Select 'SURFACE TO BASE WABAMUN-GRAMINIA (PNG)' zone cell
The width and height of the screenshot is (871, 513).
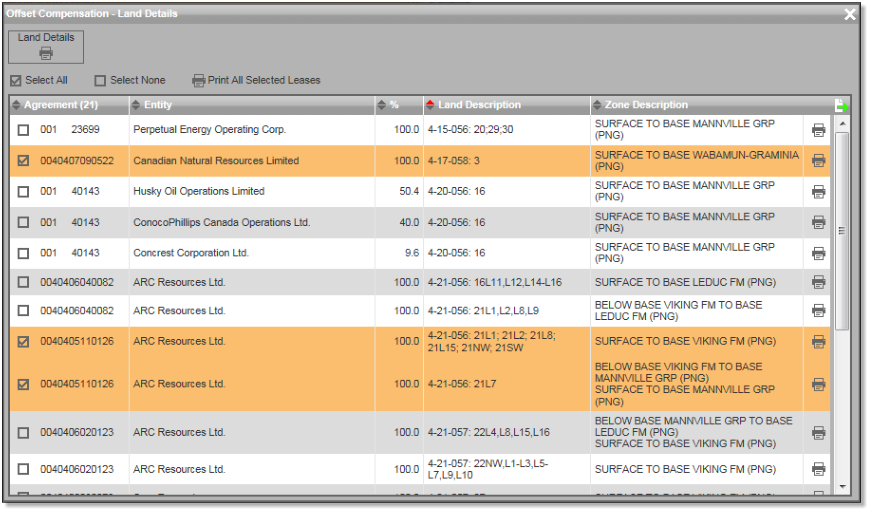click(x=697, y=160)
